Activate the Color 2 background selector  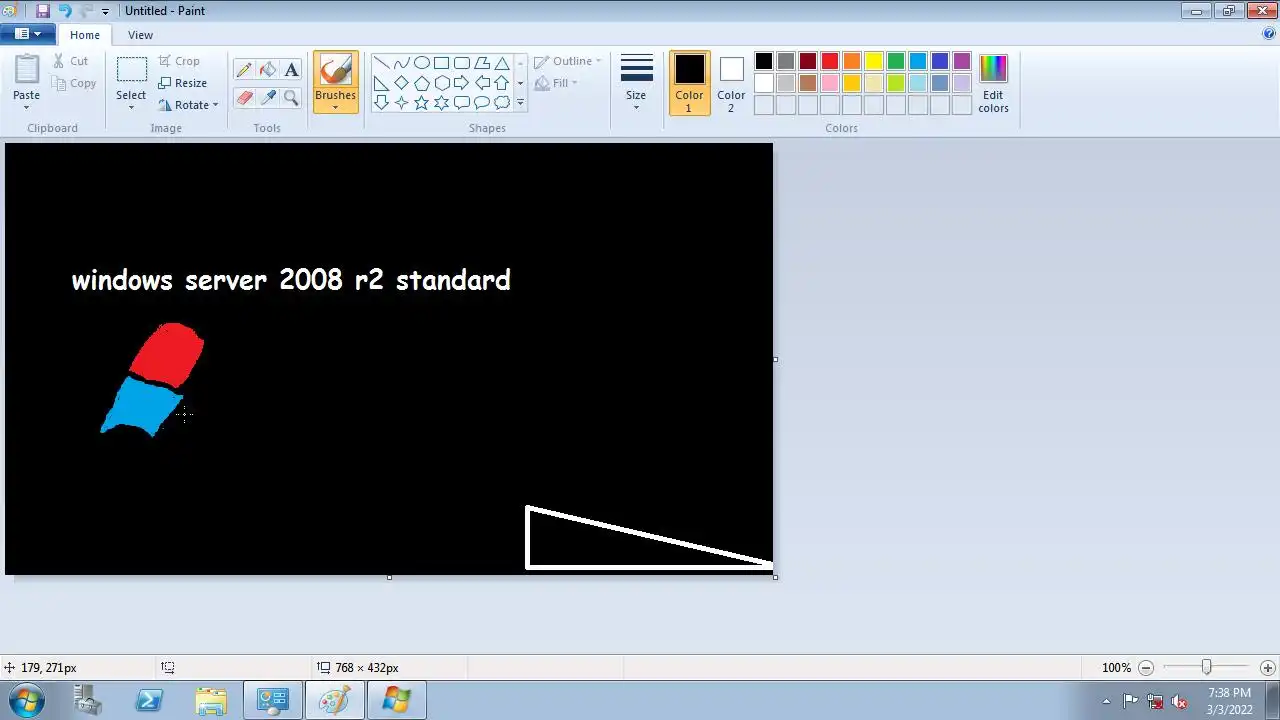pyautogui.click(x=731, y=83)
